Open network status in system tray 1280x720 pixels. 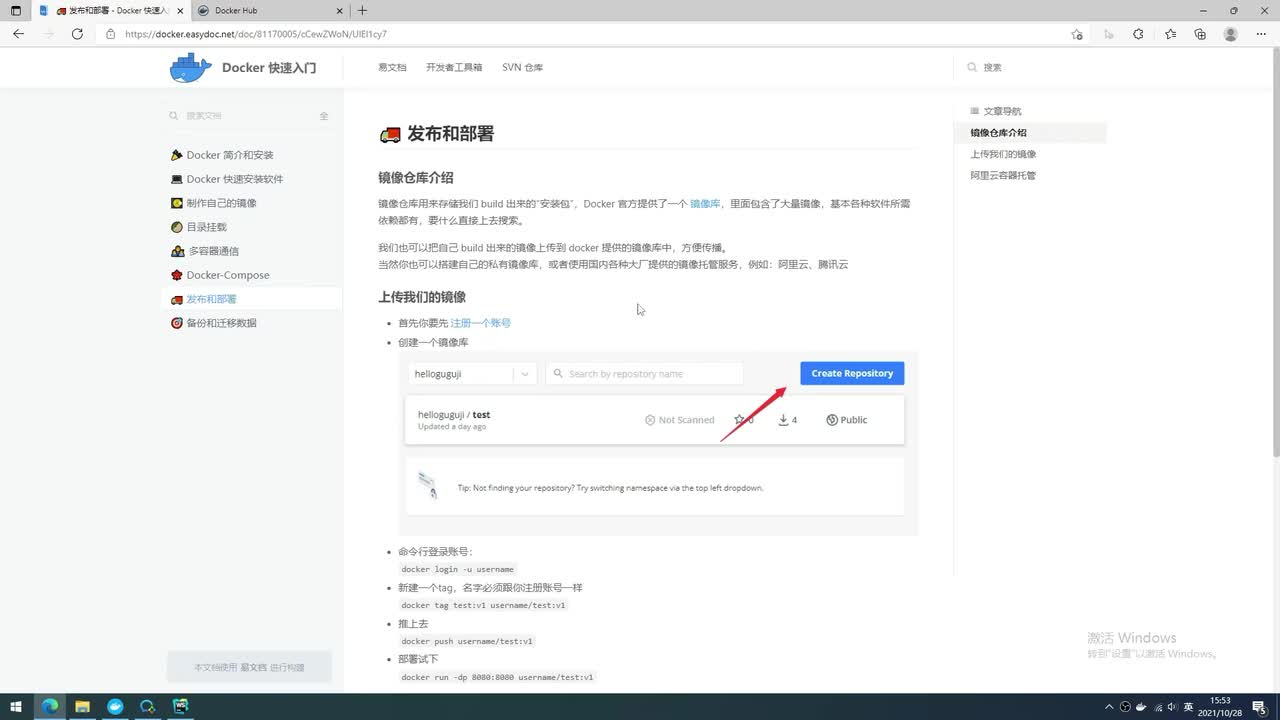(x=1157, y=707)
